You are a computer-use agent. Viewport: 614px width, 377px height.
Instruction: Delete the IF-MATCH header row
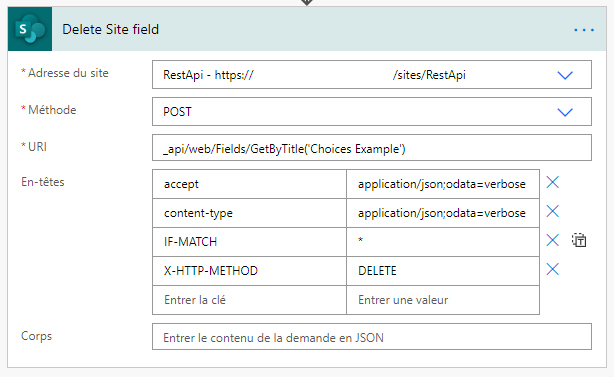(x=553, y=240)
